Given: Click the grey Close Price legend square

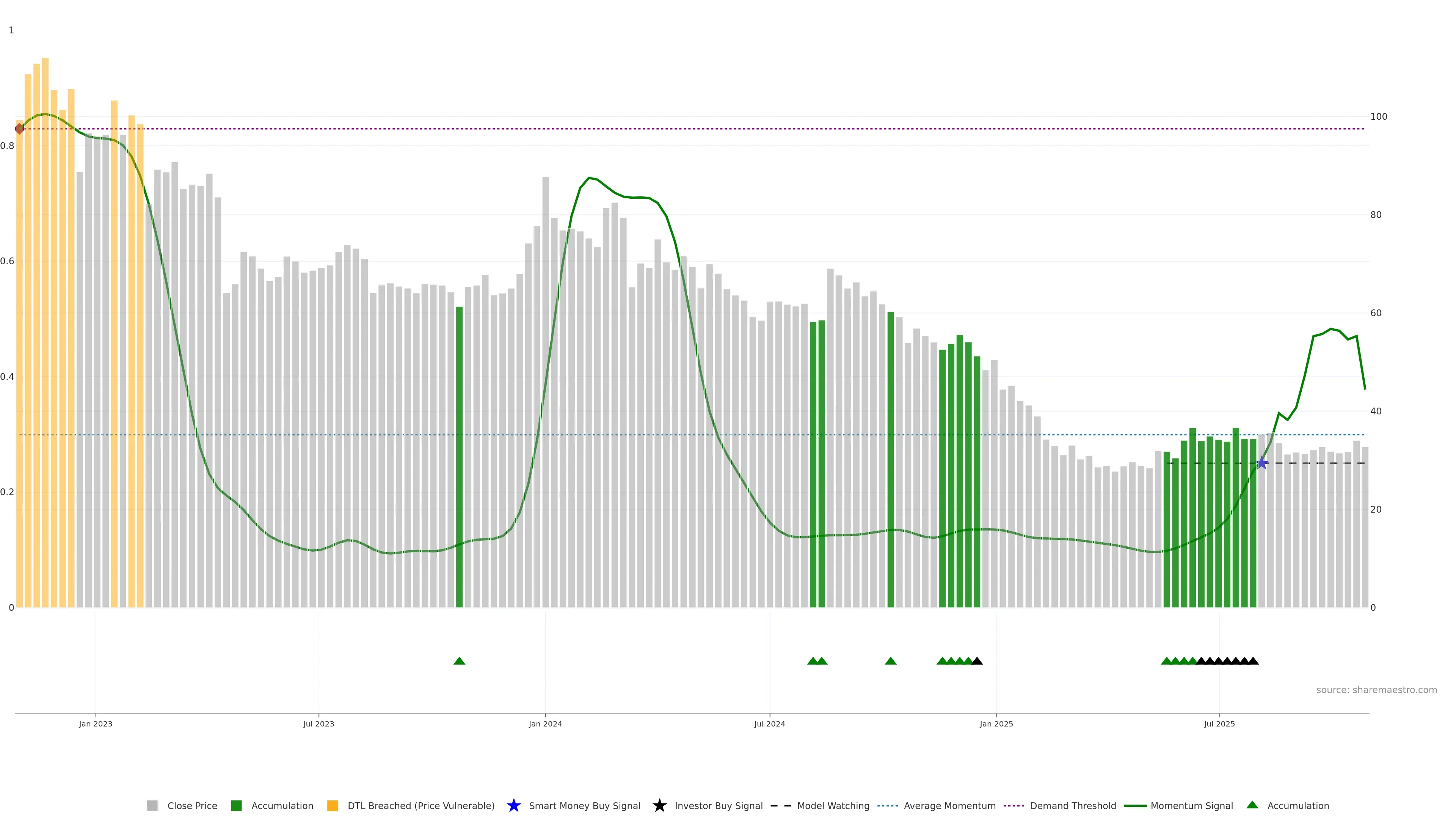Looking at the screenshot, I should (x=152, y=805).
